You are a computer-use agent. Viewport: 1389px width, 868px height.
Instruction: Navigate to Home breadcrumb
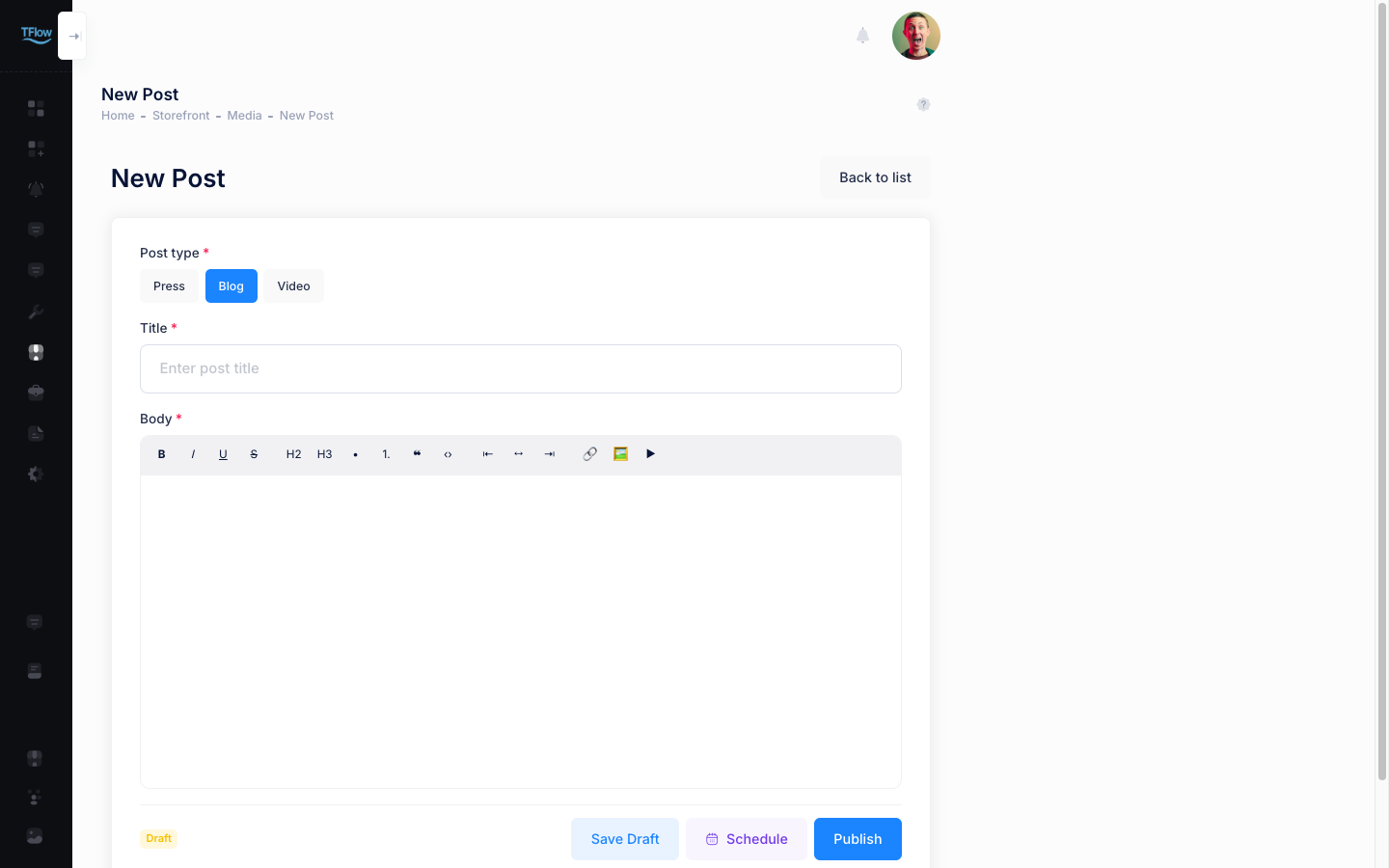pos(118,116)
